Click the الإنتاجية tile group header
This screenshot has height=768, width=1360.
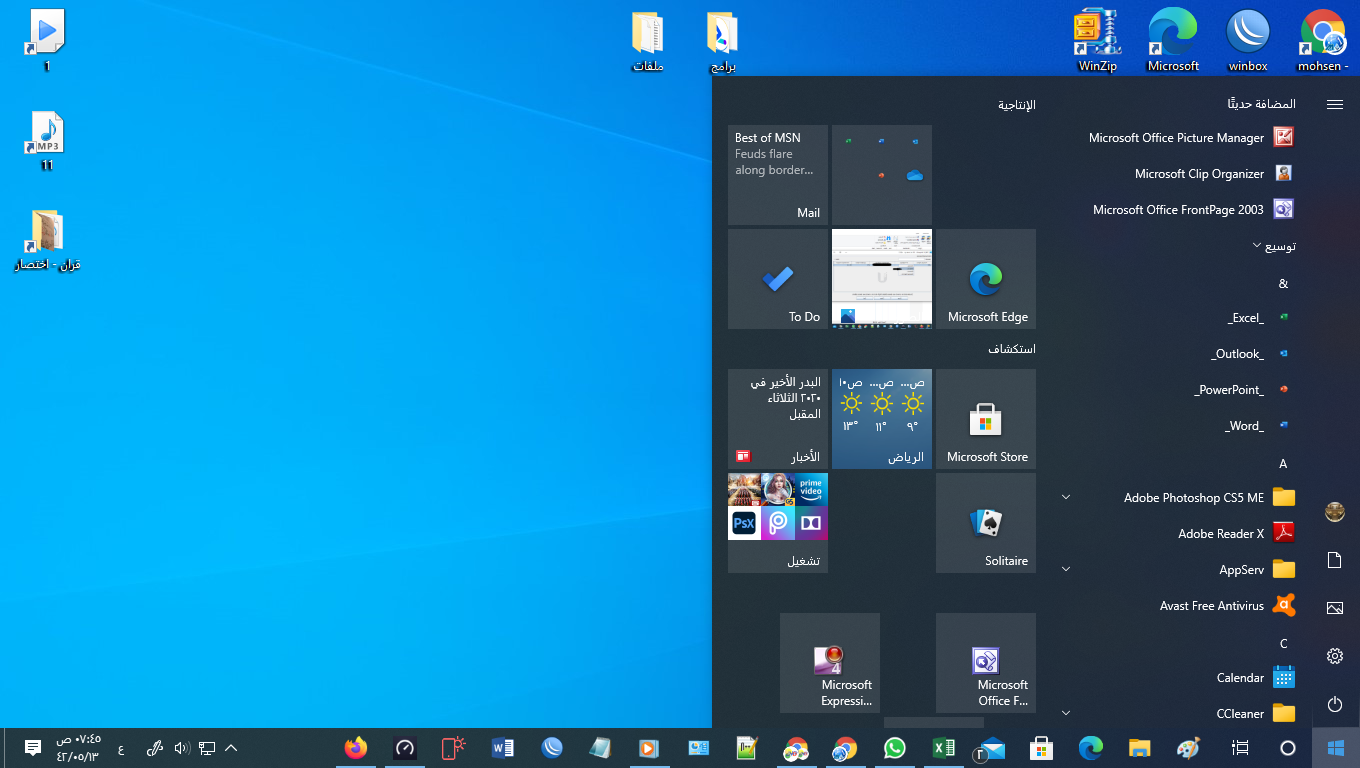(1016, 105)
